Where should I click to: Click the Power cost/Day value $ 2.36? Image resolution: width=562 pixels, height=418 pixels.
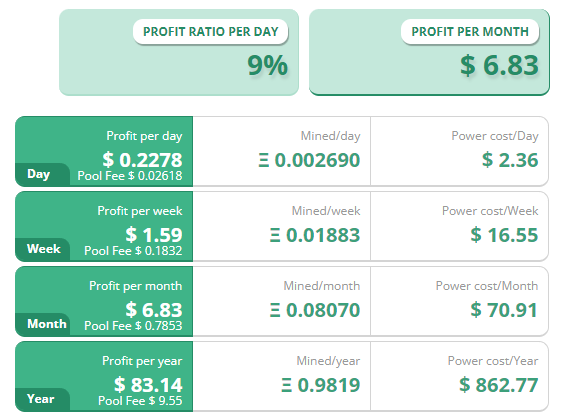click(510, 160)
